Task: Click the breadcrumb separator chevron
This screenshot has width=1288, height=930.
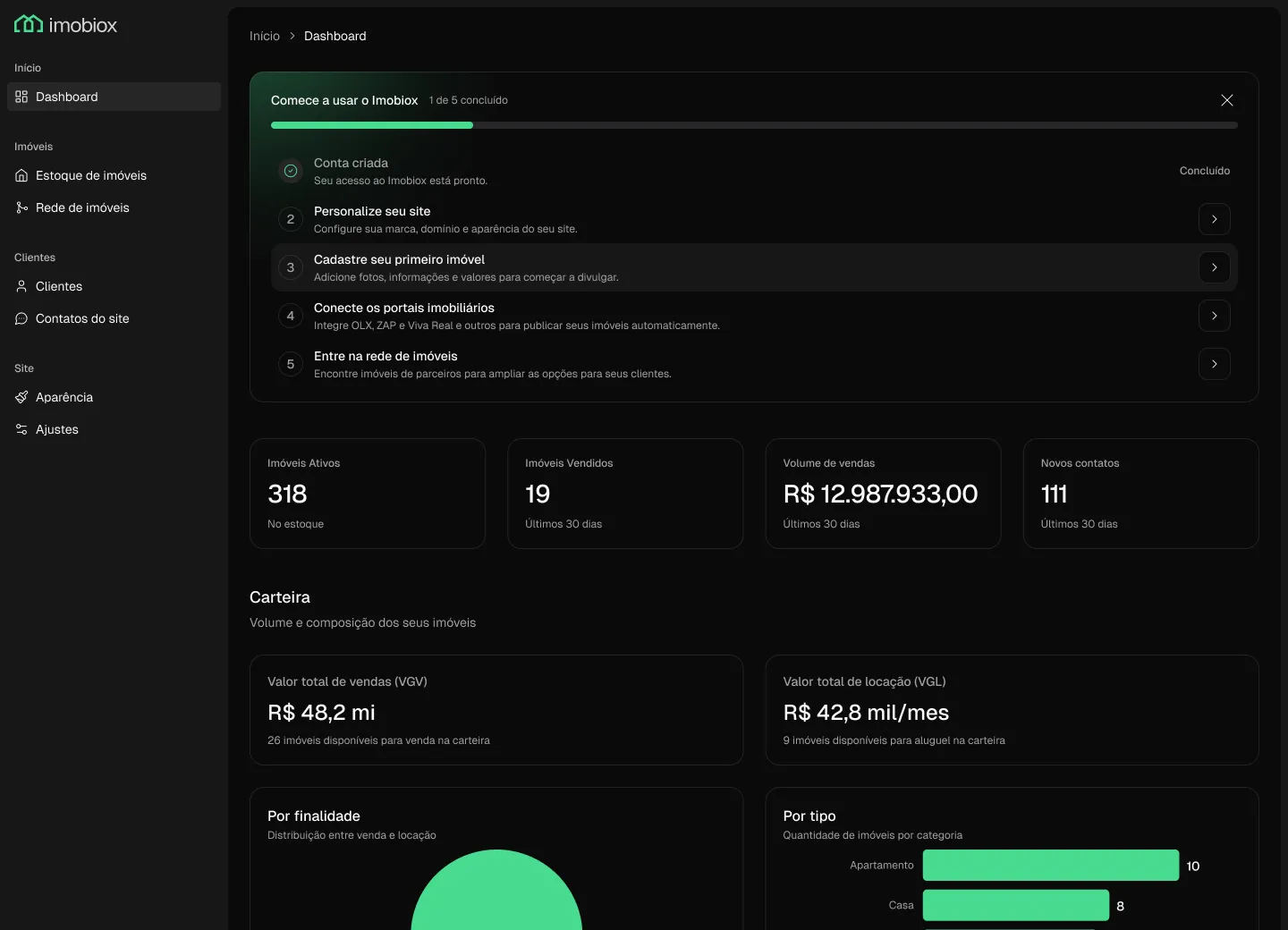Action: [292, 36]
